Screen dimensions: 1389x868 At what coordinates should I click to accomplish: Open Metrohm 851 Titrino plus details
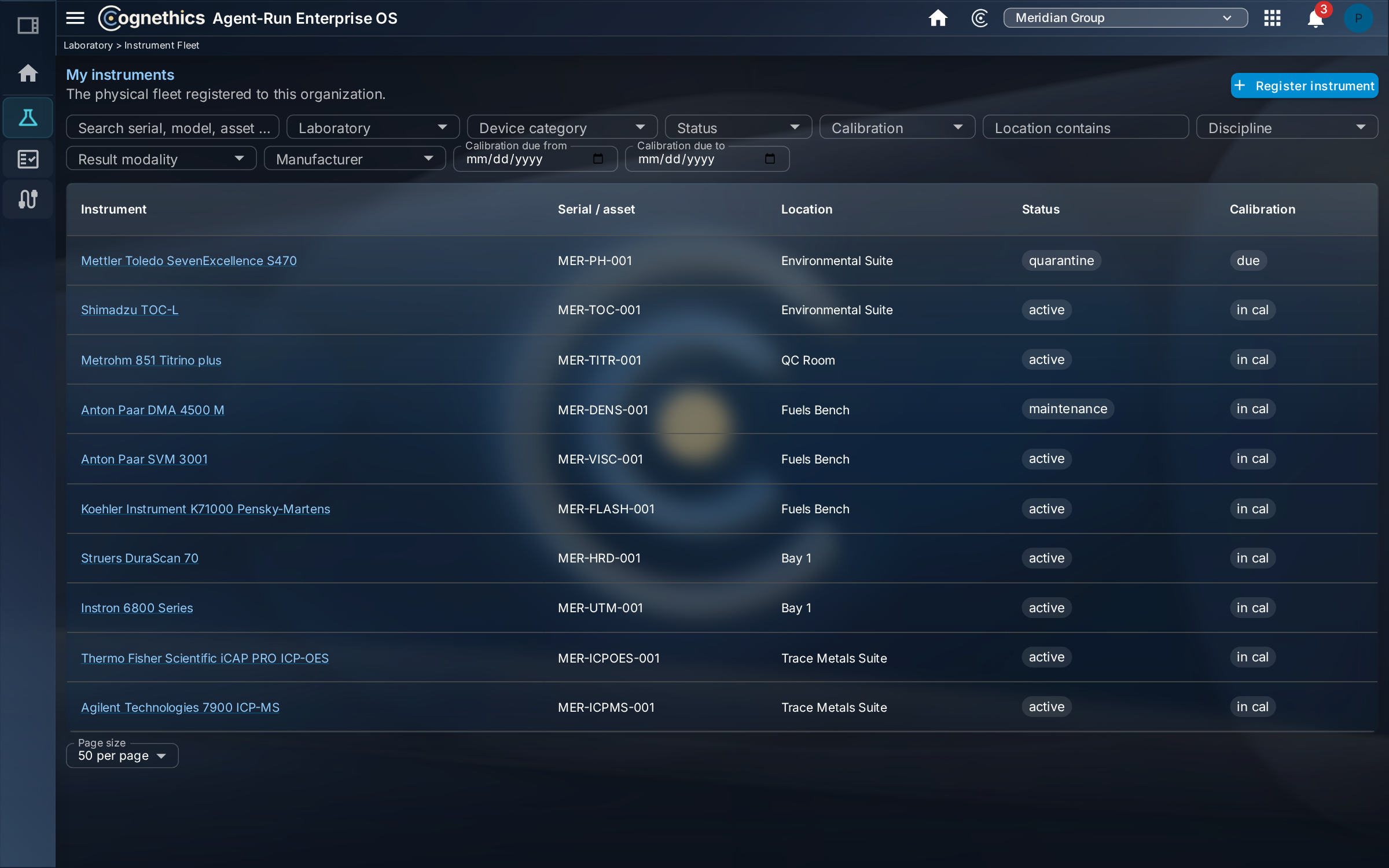pyautogui.click(x=151, y=360)
